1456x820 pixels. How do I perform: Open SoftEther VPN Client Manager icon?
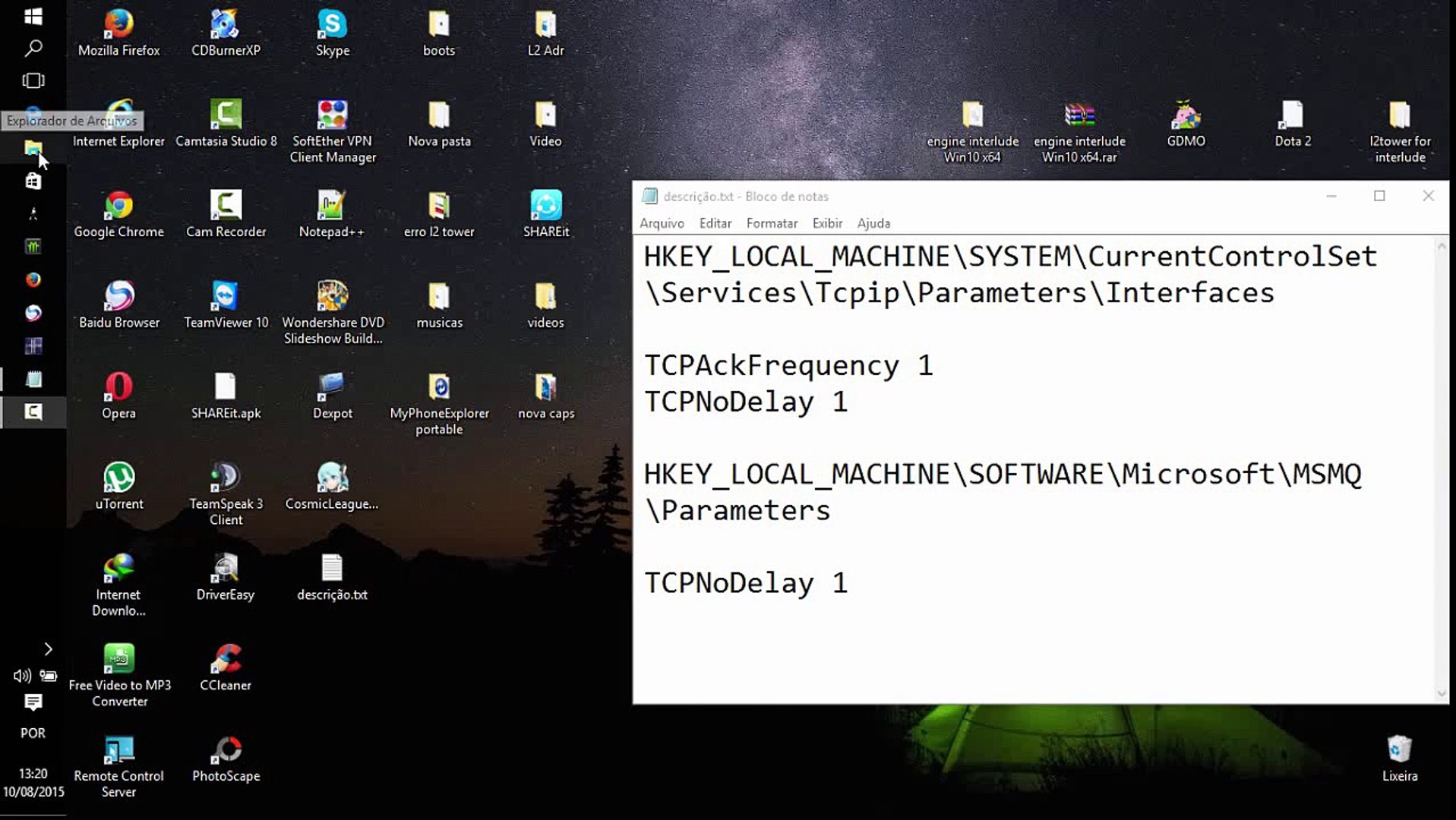pos(332,131)
